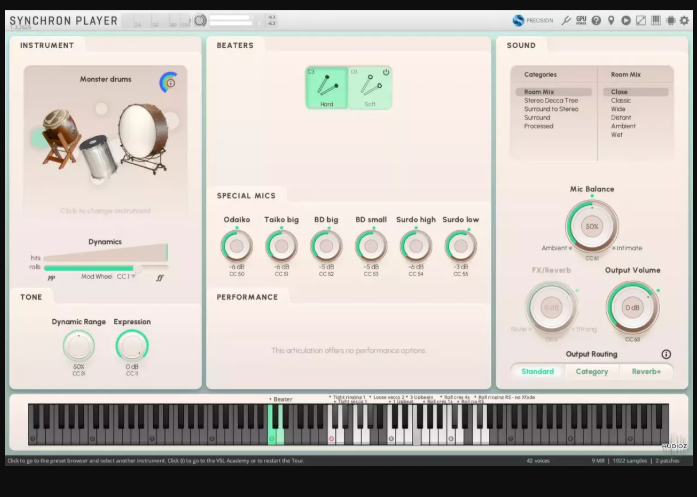Click the Odaiko mic level knob
Image resolution: width=697 pixels, height=497 pixels.
[x=237, y=246]
